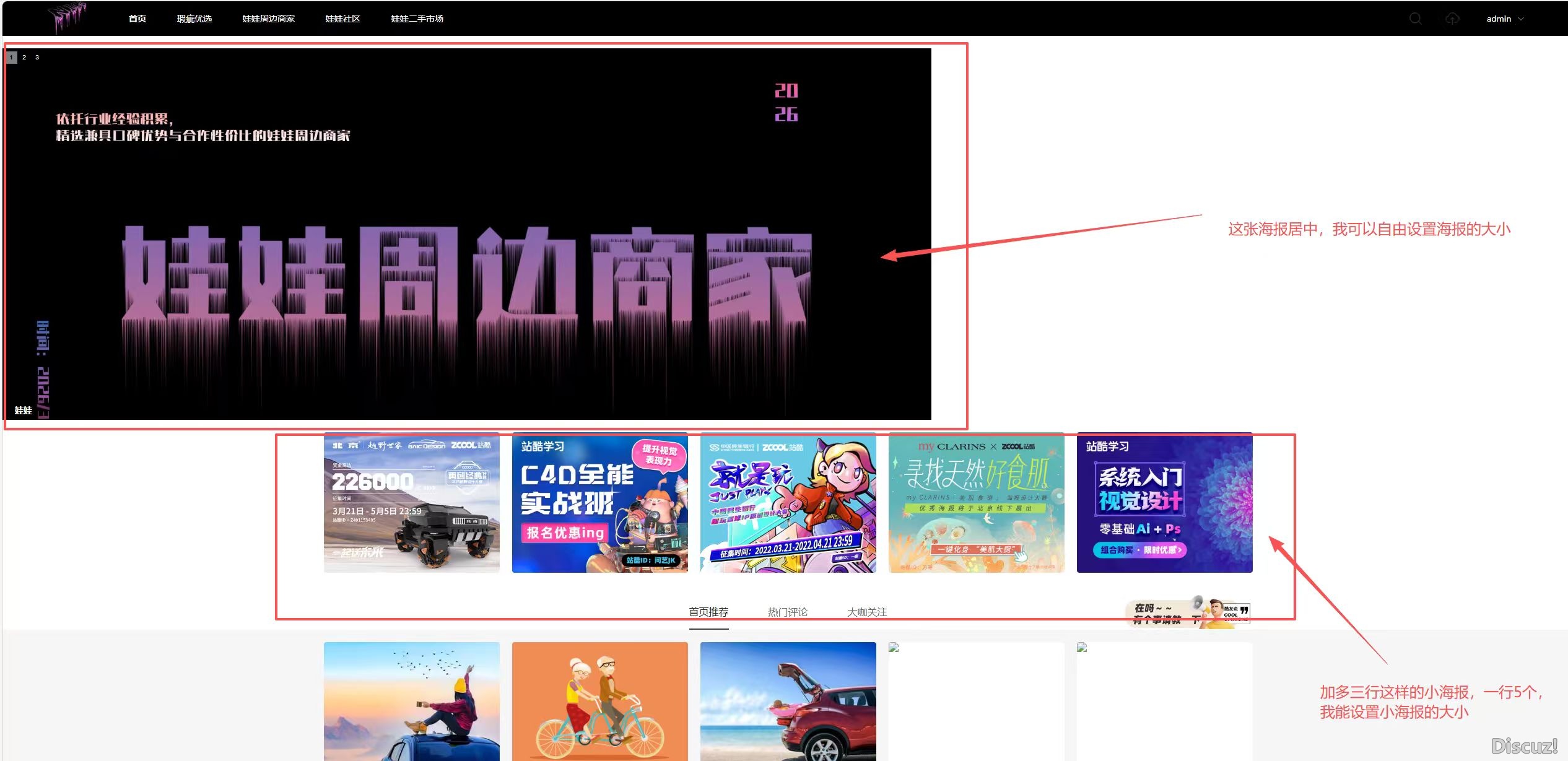Viewport: 1568px width, 761px height.
Task: Open the C4D全能实战班 poster
Action: coord(599,502)
